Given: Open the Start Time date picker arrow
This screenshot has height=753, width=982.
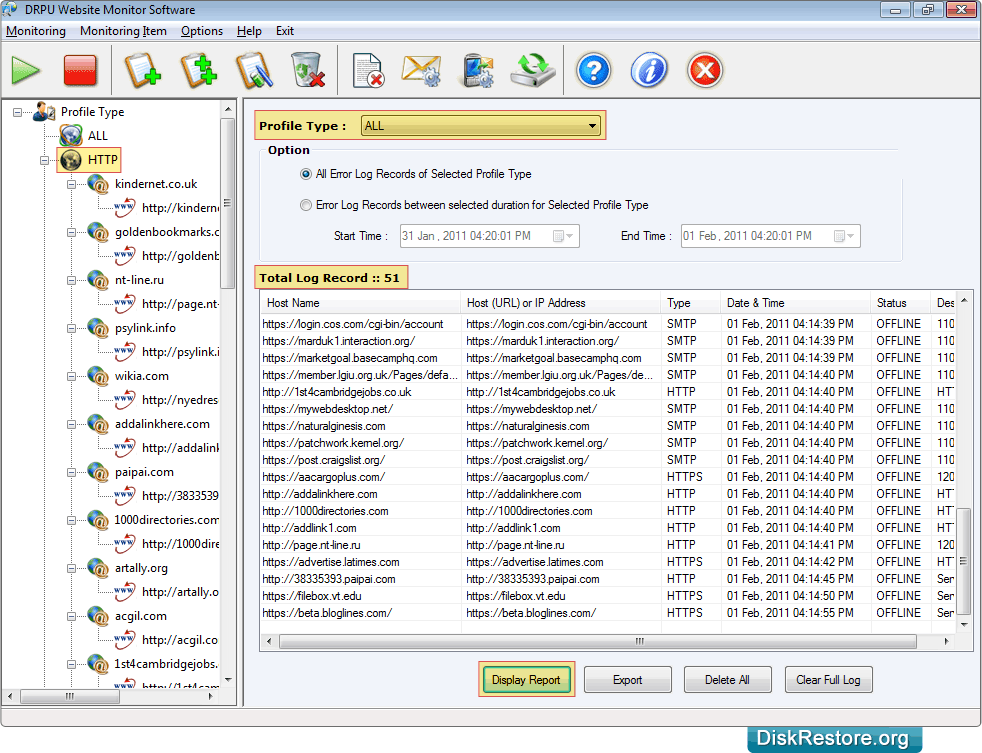Looking at the screenshot, I should coord(569,236).
